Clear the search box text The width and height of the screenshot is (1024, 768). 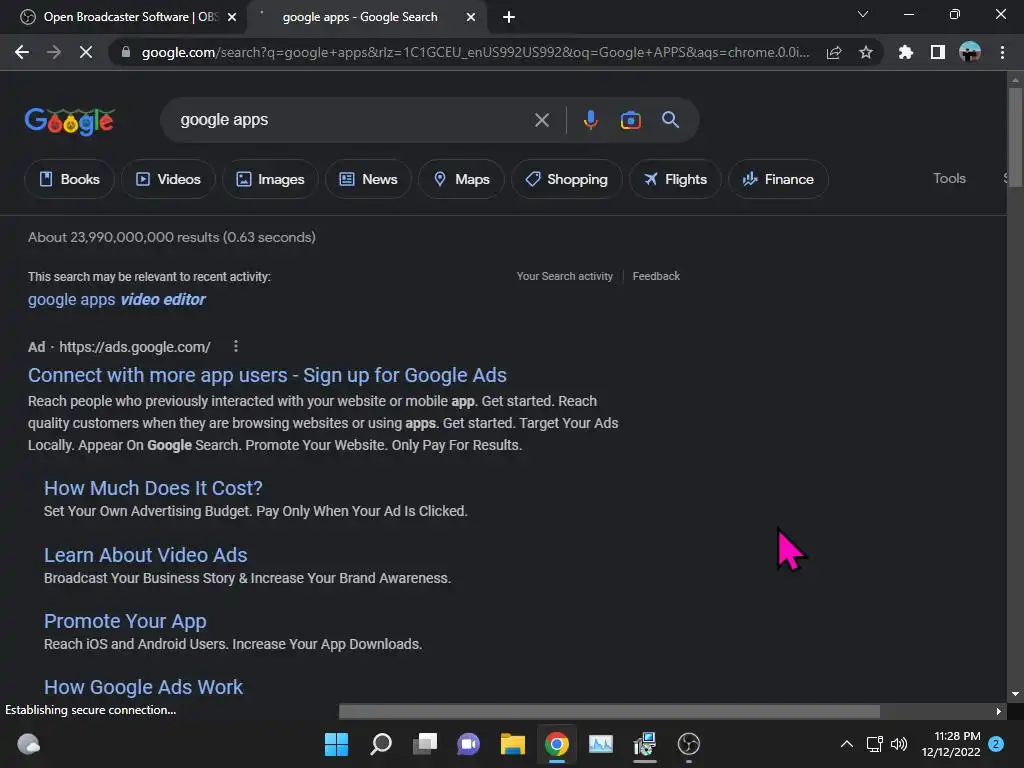pyautogui.click(x=541, y=120)
